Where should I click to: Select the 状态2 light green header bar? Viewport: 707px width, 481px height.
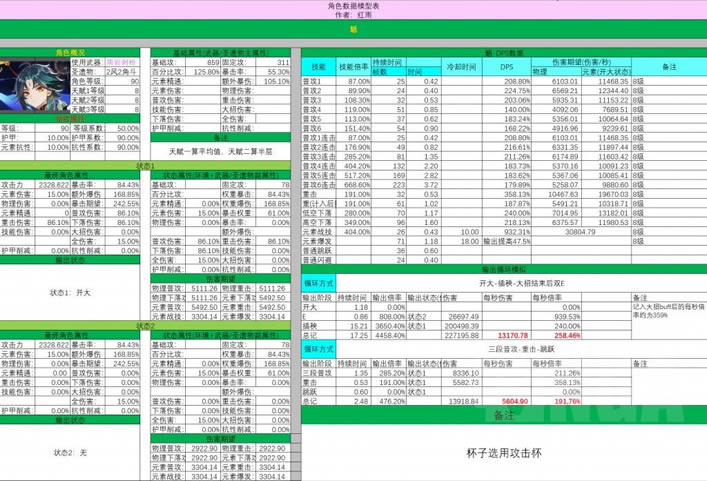[145, 325]
